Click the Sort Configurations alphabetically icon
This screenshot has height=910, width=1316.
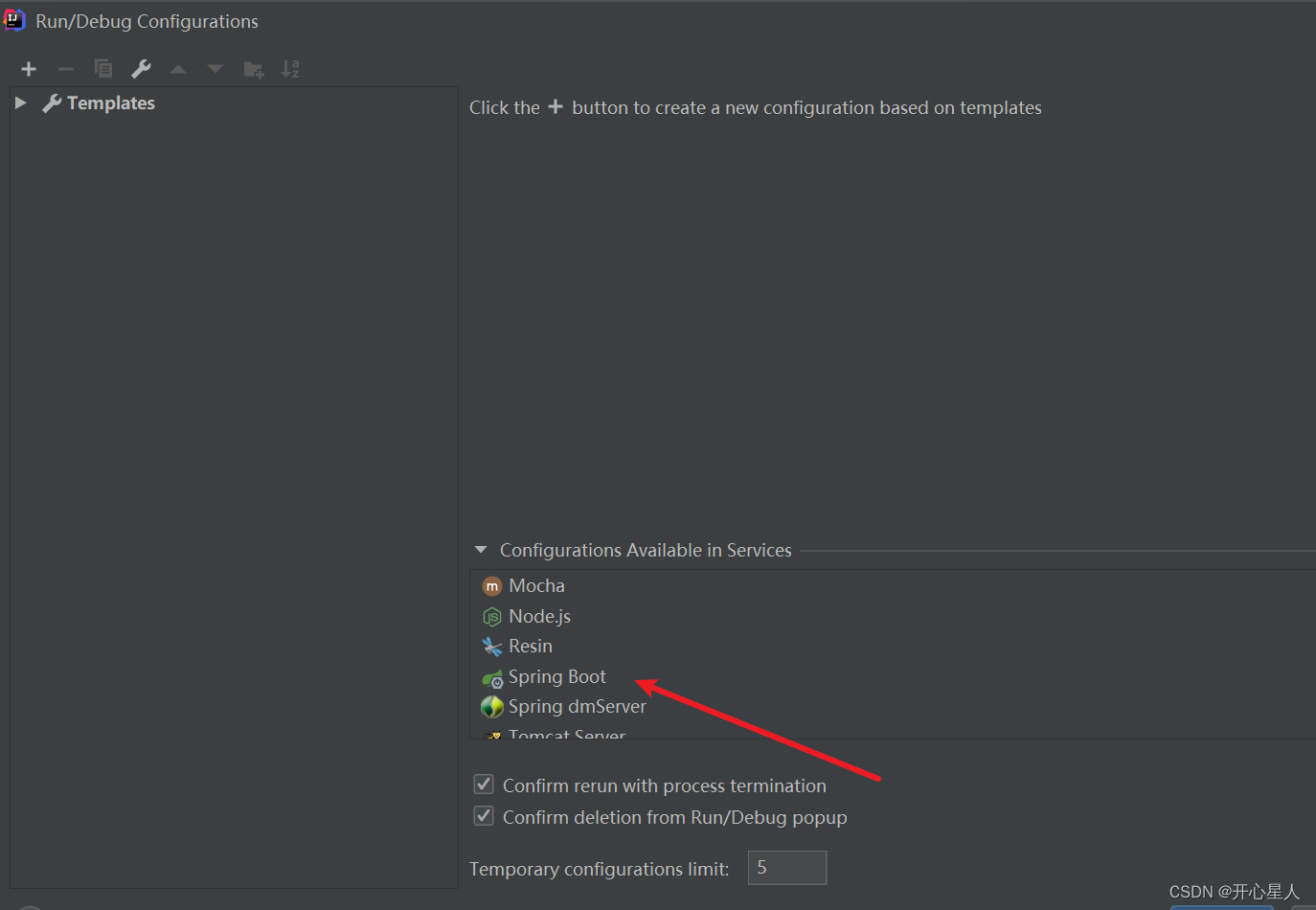click(x=290, y=69)
